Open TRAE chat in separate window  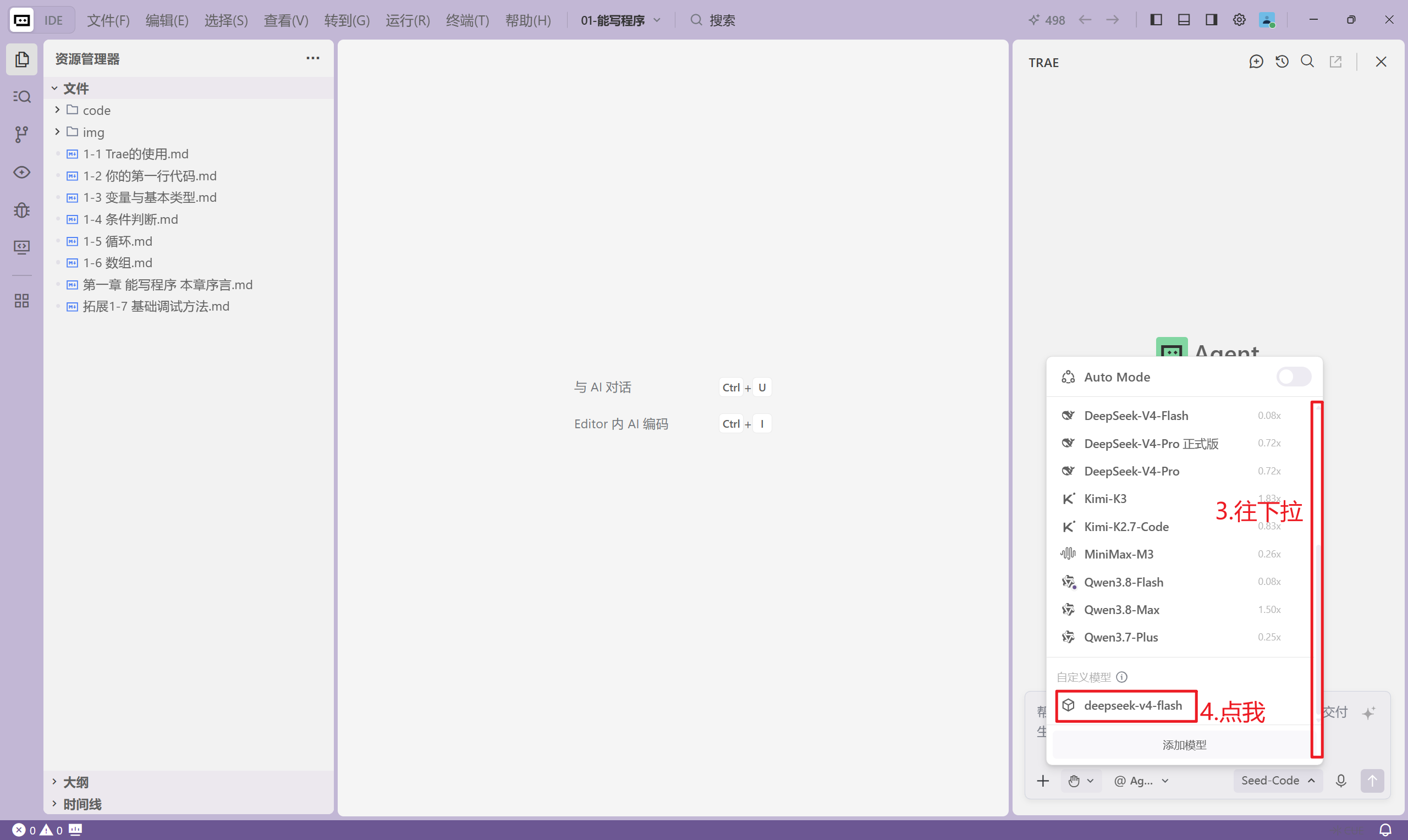1335,62
